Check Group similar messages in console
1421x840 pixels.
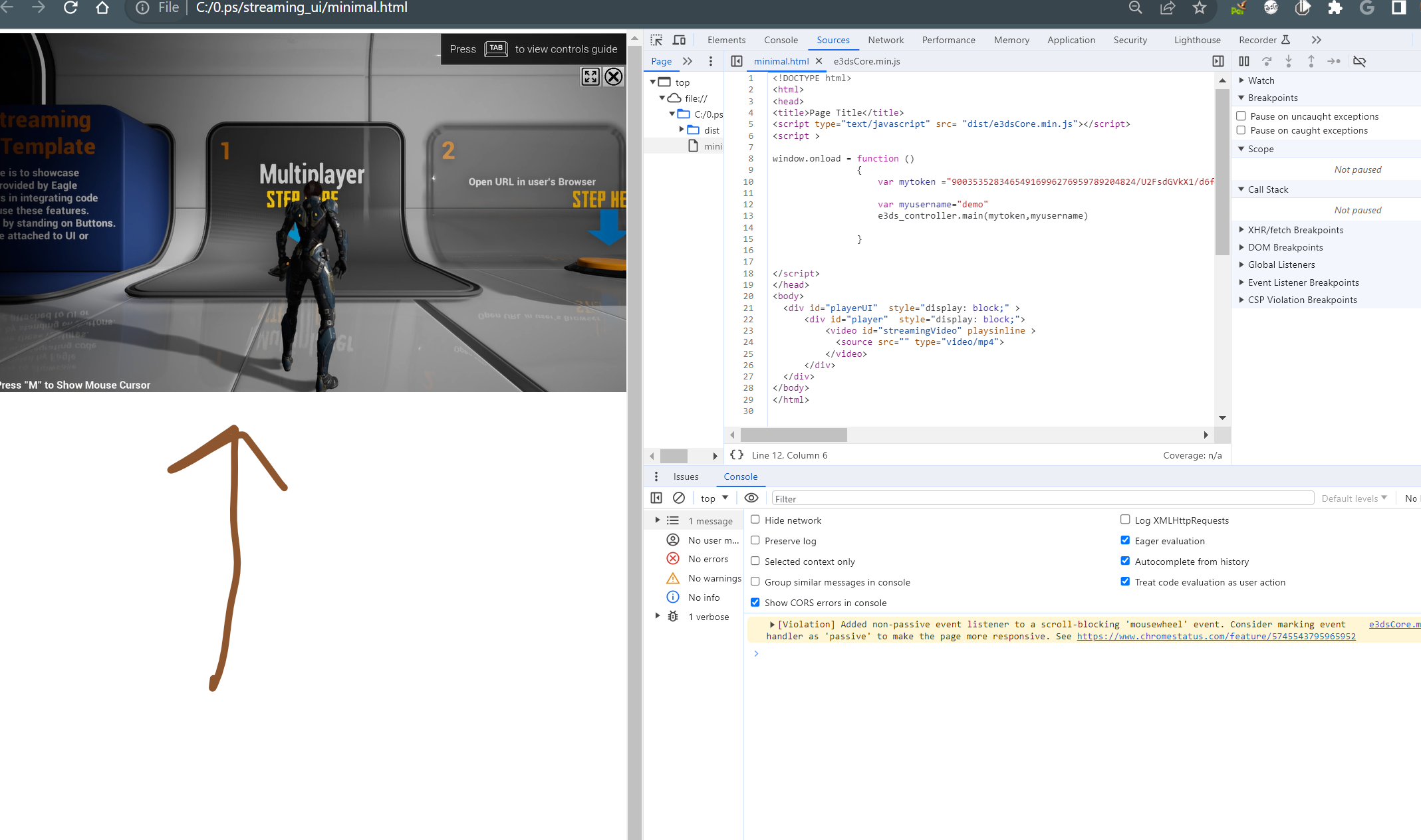pos(755,581)
